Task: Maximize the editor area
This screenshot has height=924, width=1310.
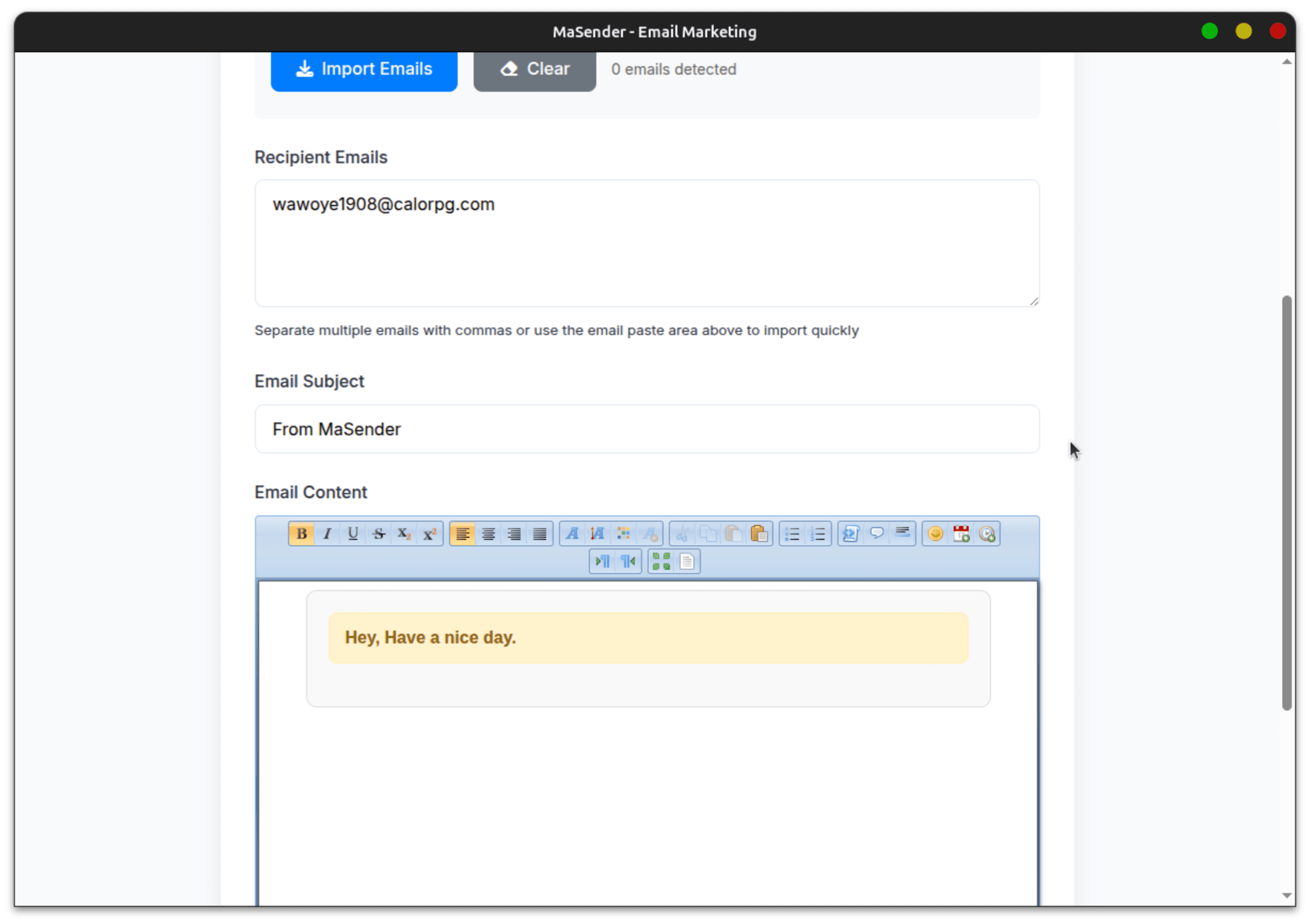Action: [x=661, y=562]
